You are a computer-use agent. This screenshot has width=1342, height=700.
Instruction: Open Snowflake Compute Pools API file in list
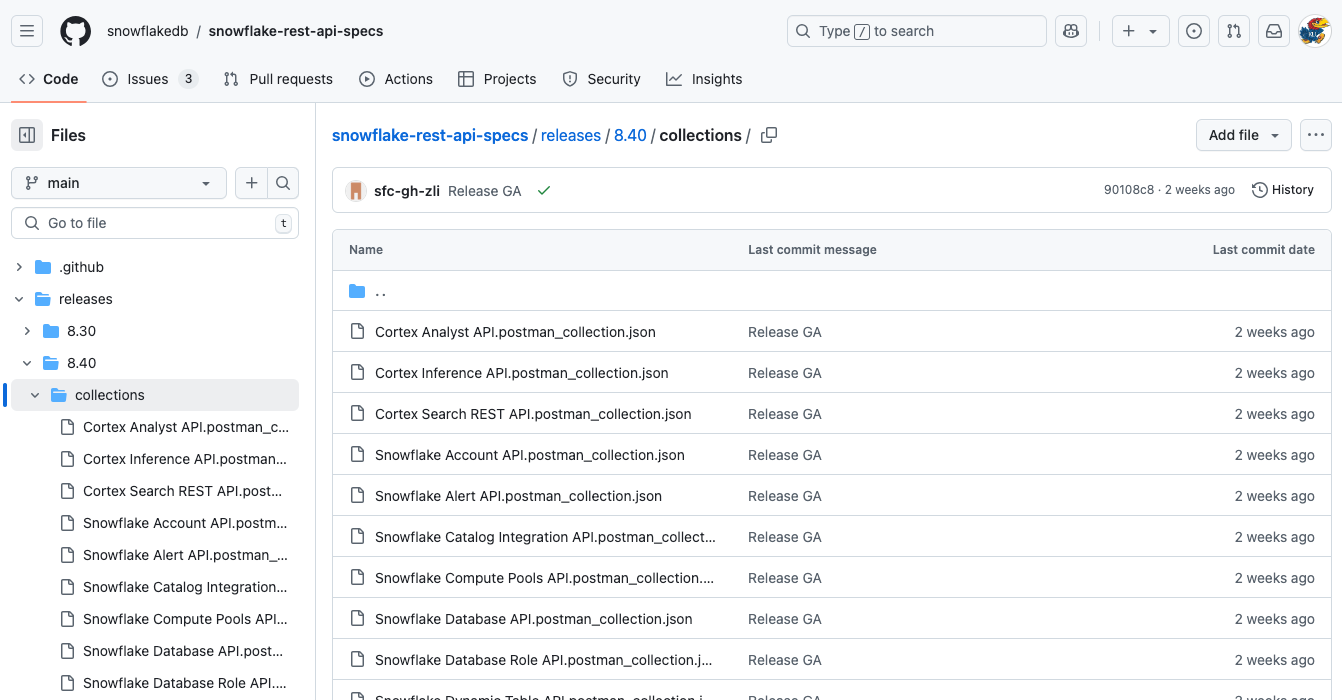[545, 578]
